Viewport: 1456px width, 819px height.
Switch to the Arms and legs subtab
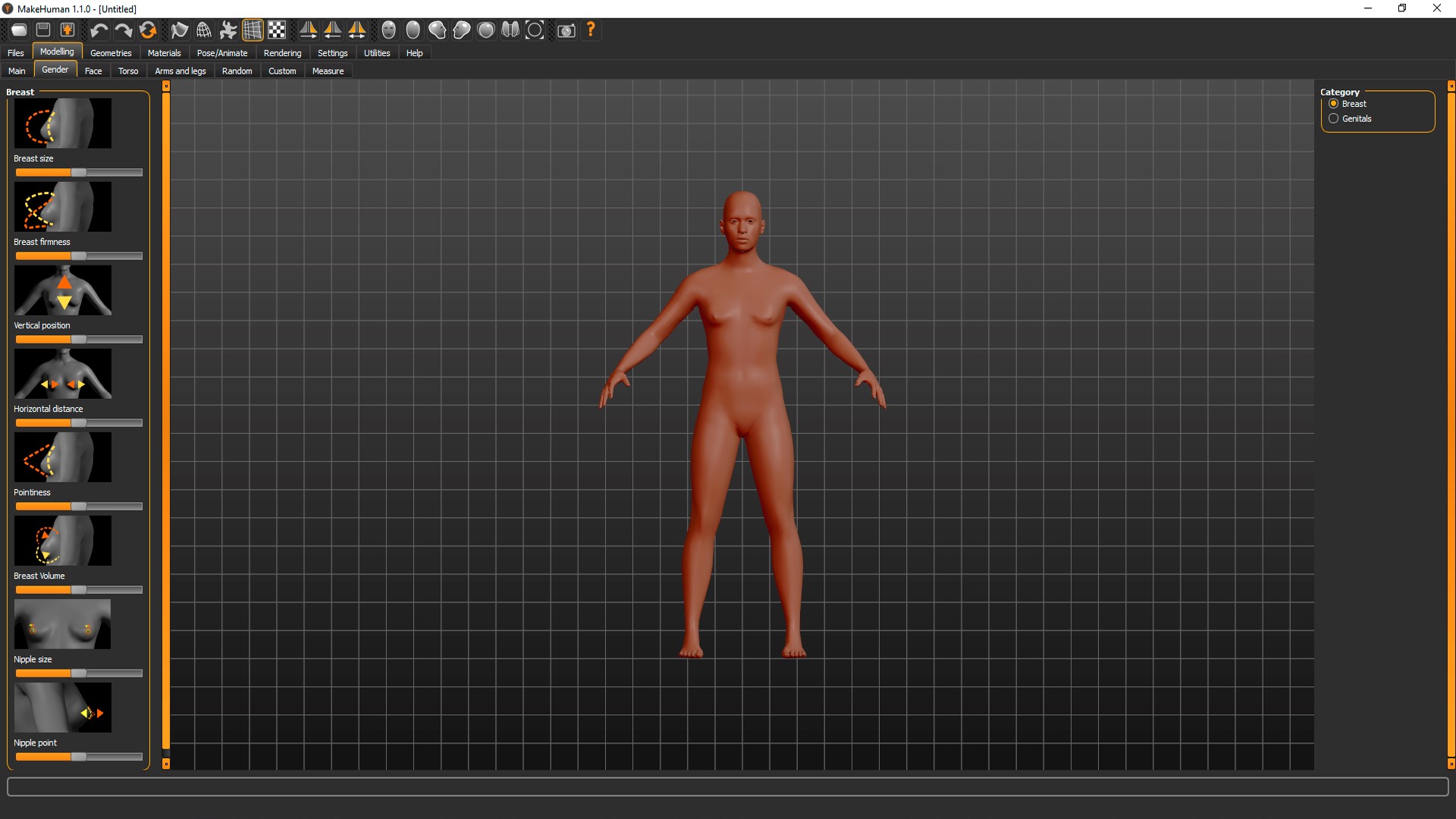pos(180,71)
